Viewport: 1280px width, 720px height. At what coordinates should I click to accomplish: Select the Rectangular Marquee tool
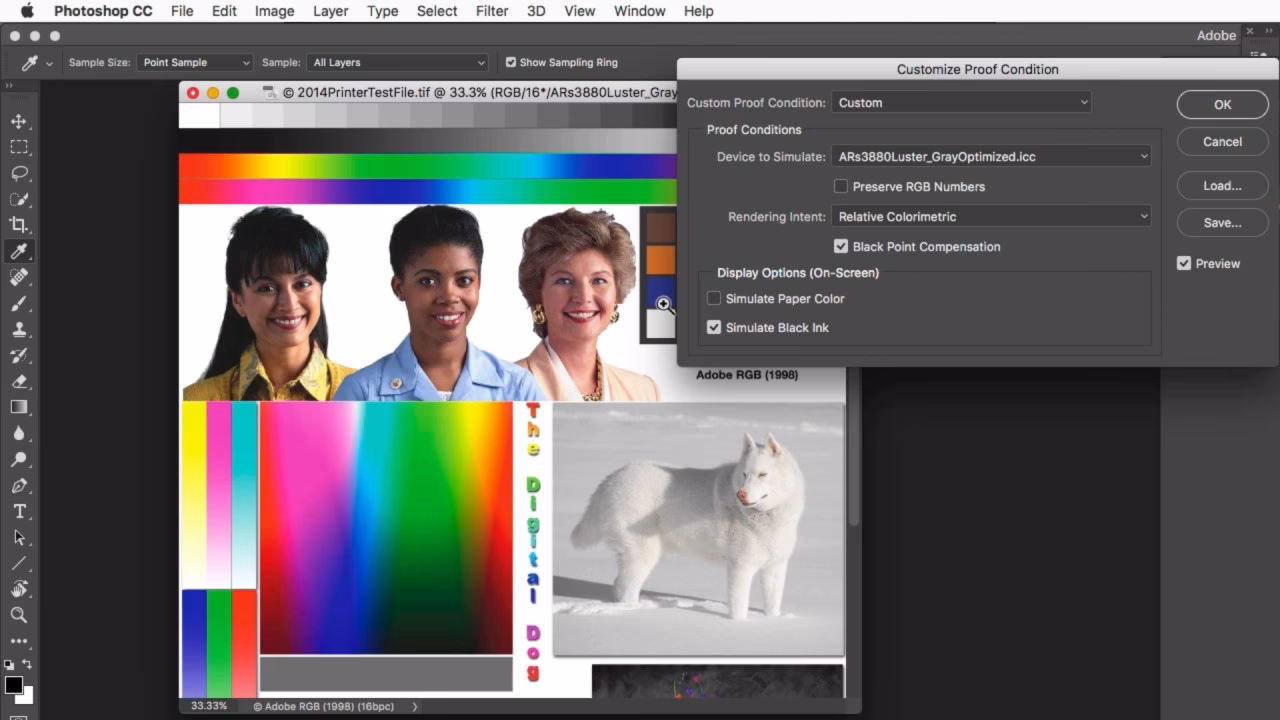click(x=20, y=147)
